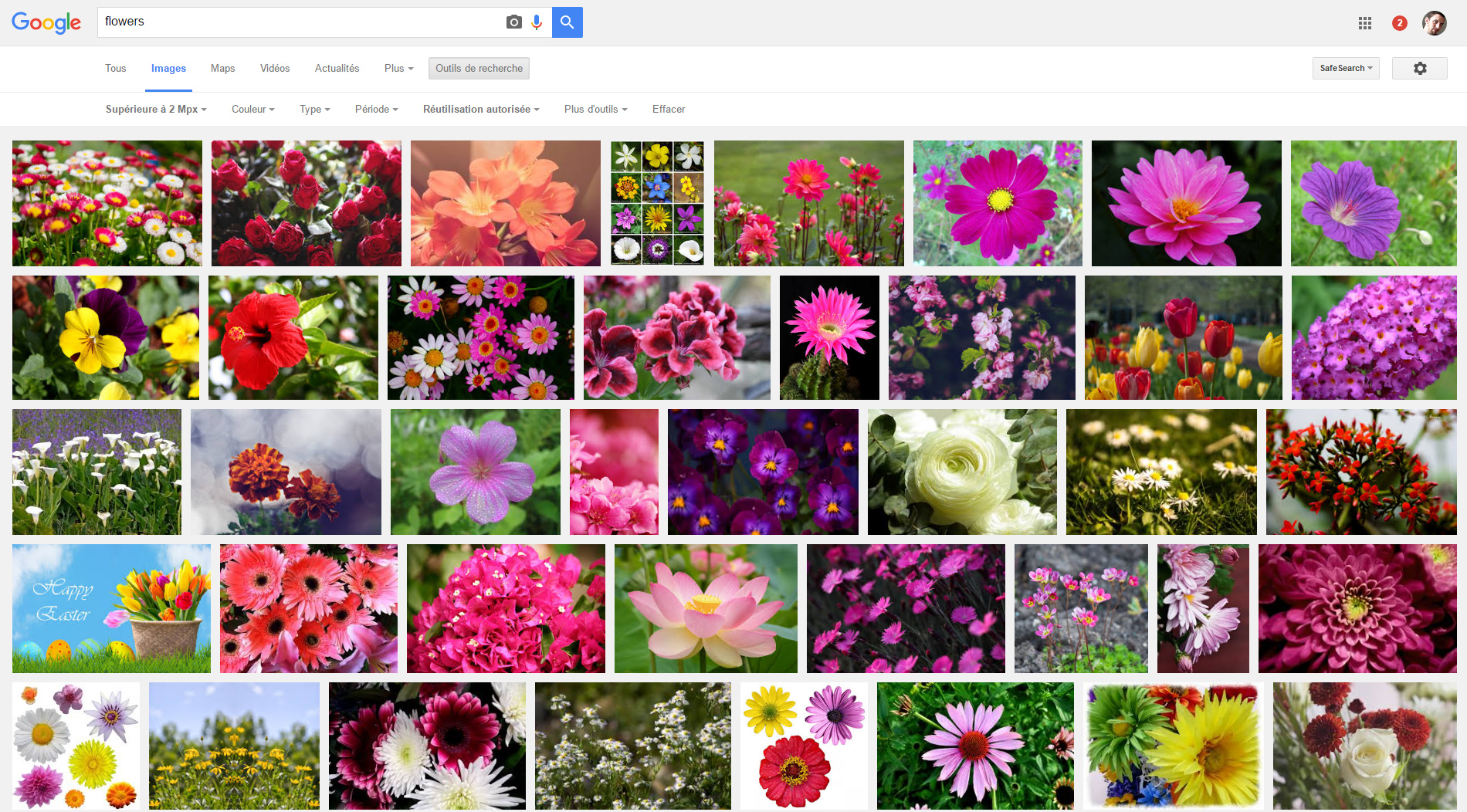Open search by image camera icon

click(513, 22)
